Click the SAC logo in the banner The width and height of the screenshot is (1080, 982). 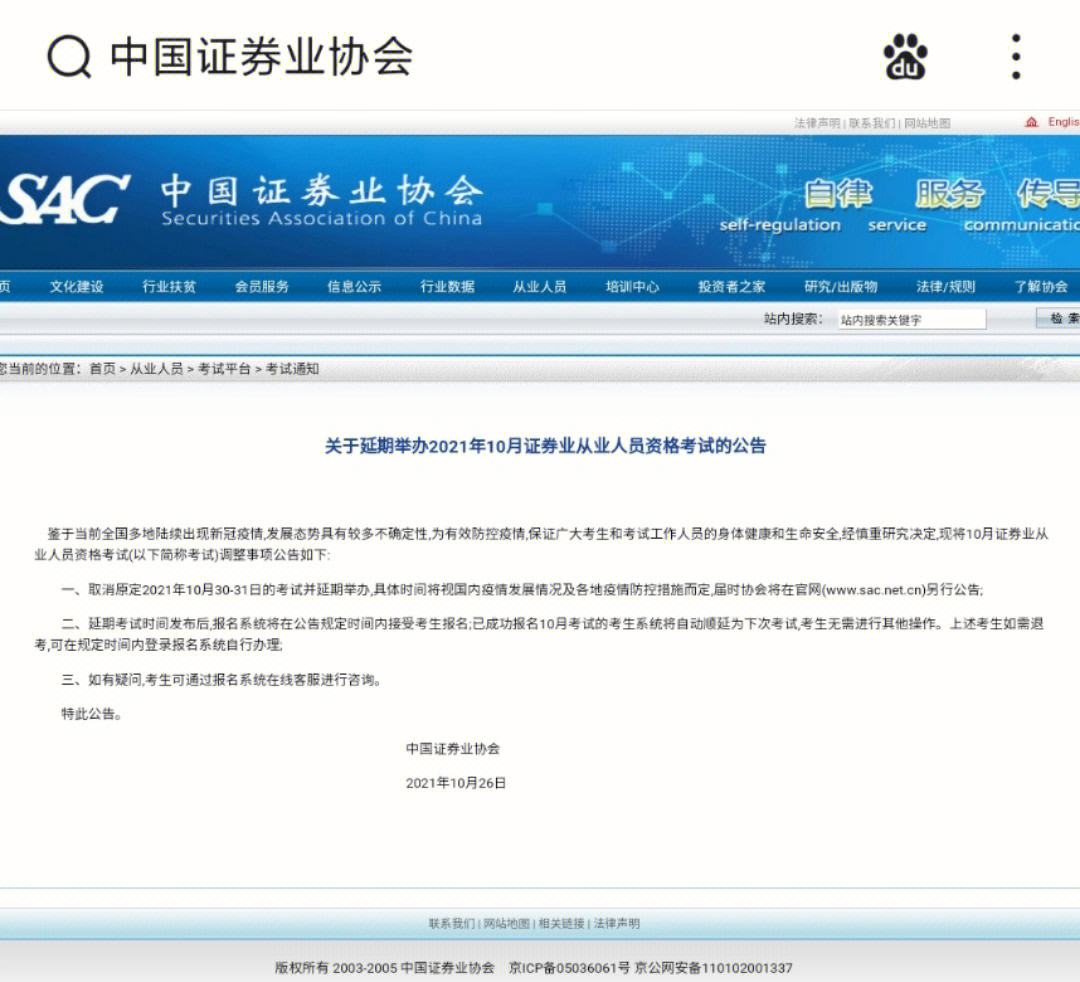64,199
